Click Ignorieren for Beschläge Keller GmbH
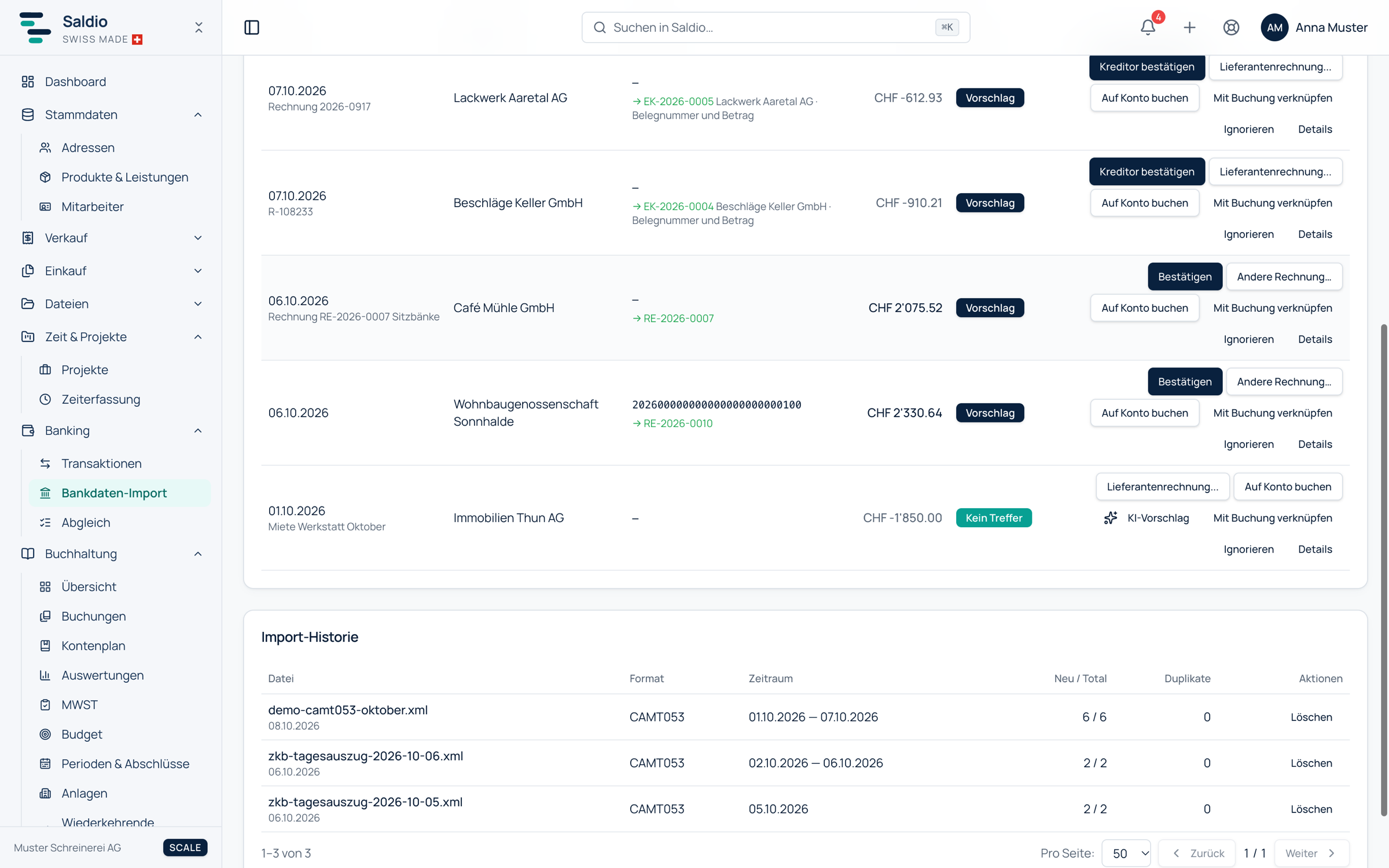This screenshot has height=868, width=1389. 1248,234
